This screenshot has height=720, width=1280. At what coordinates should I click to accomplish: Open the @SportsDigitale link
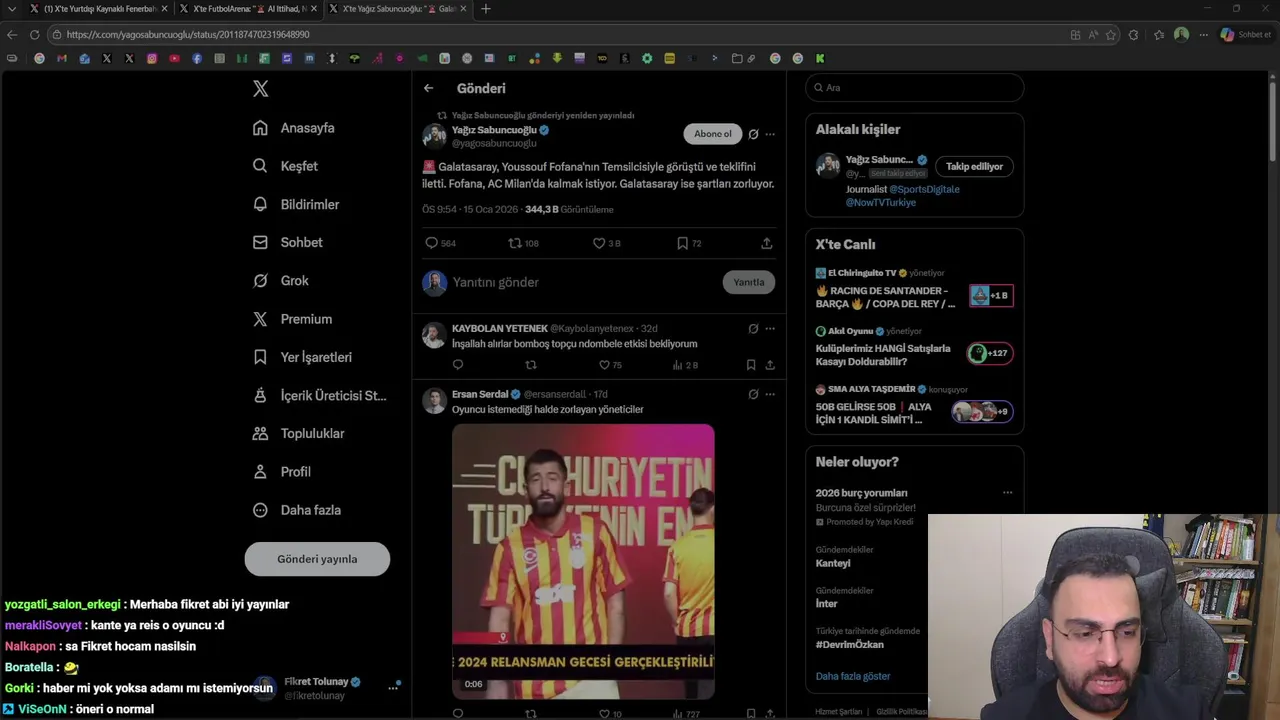(924, 189)
